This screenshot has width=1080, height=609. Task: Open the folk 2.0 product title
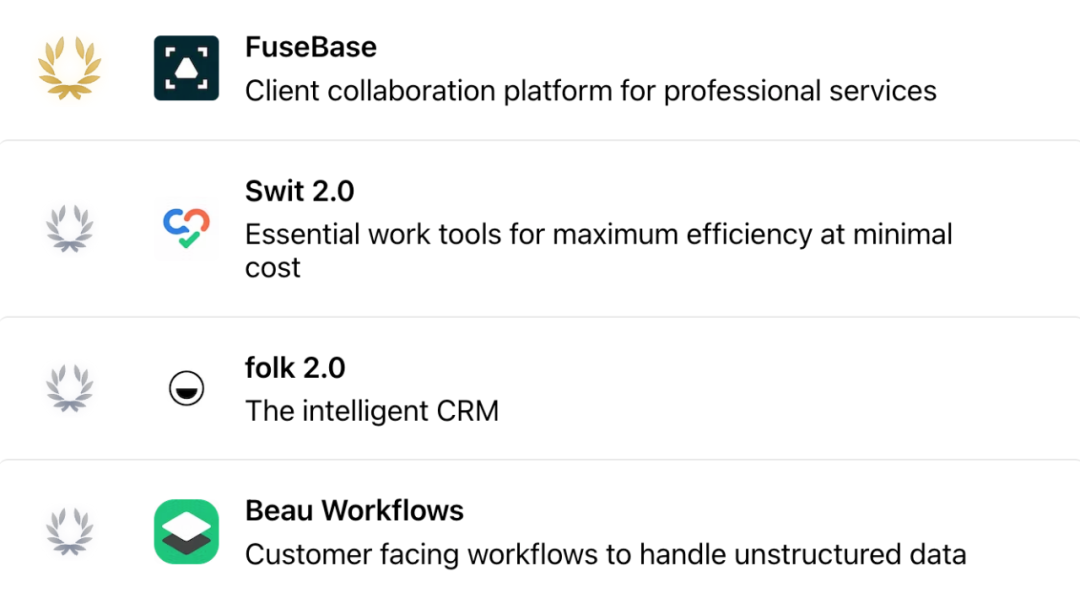pyautogui.click(x=295, y=368)
